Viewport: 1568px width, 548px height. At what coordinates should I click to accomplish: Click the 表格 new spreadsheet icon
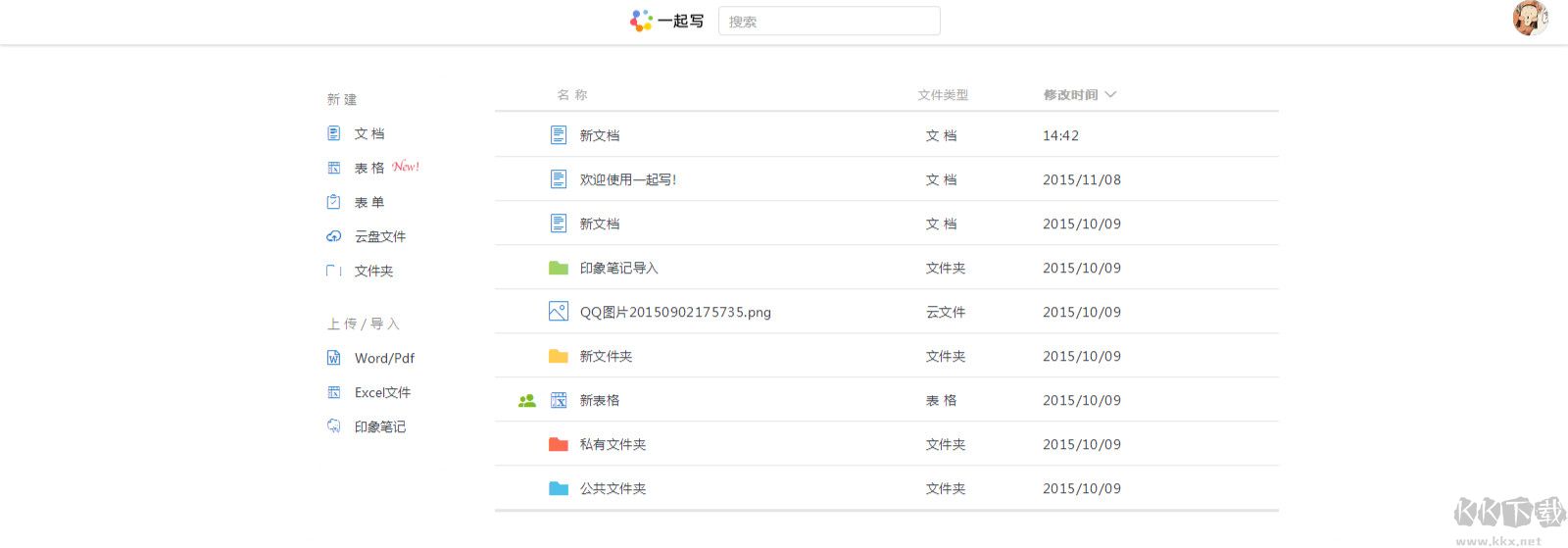click(333, 168)
